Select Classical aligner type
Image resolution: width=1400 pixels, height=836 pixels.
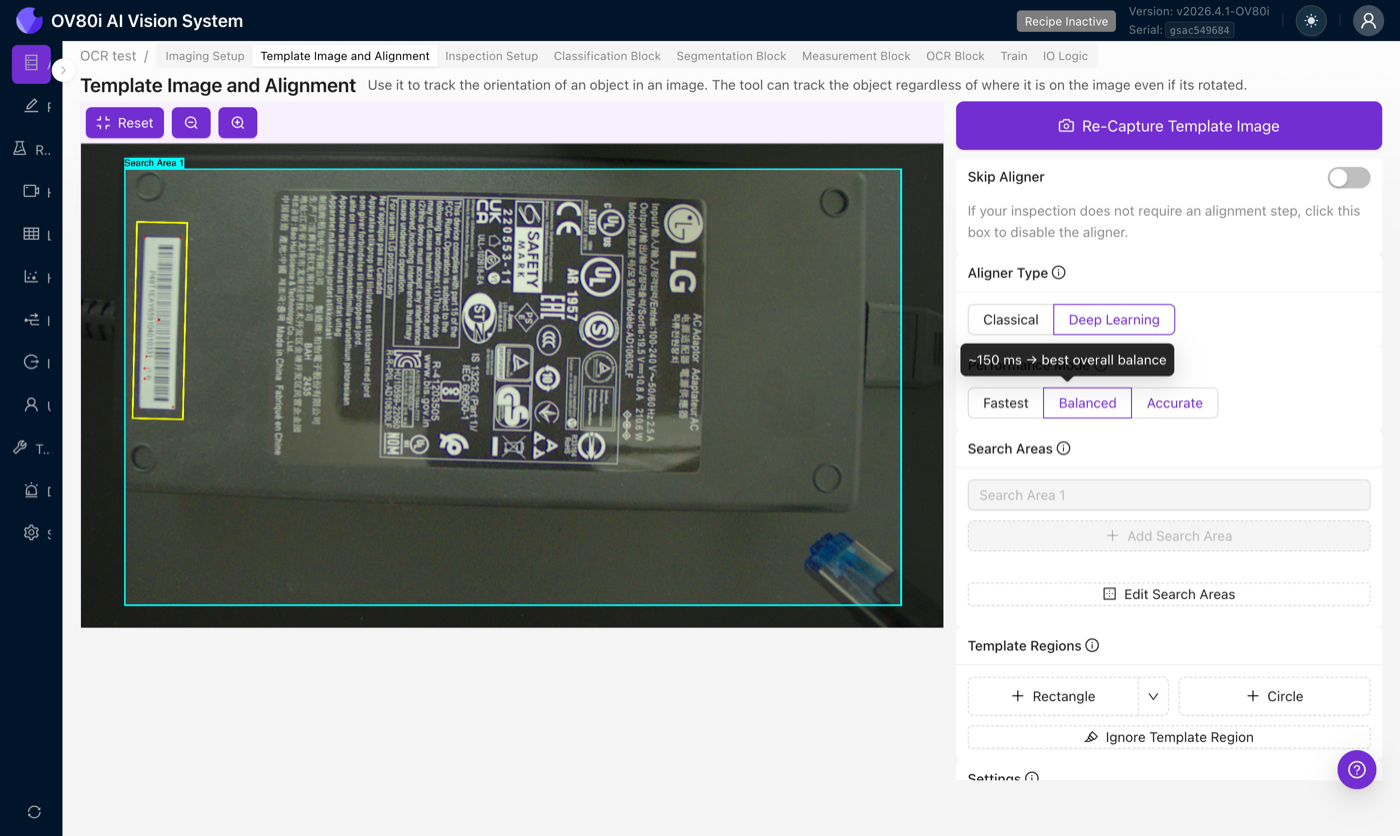click(1010, 320)
